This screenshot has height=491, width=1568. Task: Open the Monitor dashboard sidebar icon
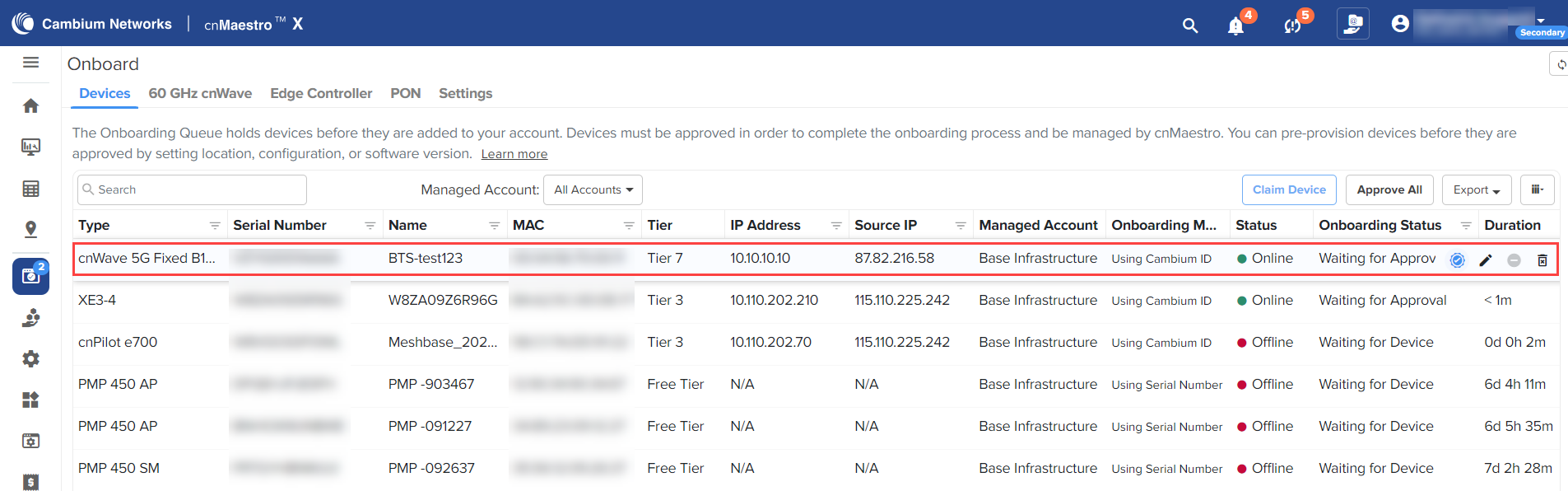point(30,147)
